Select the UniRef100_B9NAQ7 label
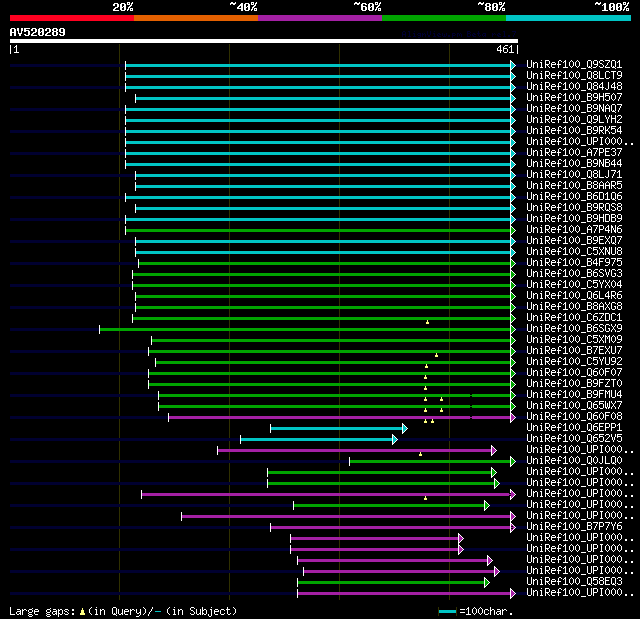This screenshot has width=640, height=619. tap(574, 109)
